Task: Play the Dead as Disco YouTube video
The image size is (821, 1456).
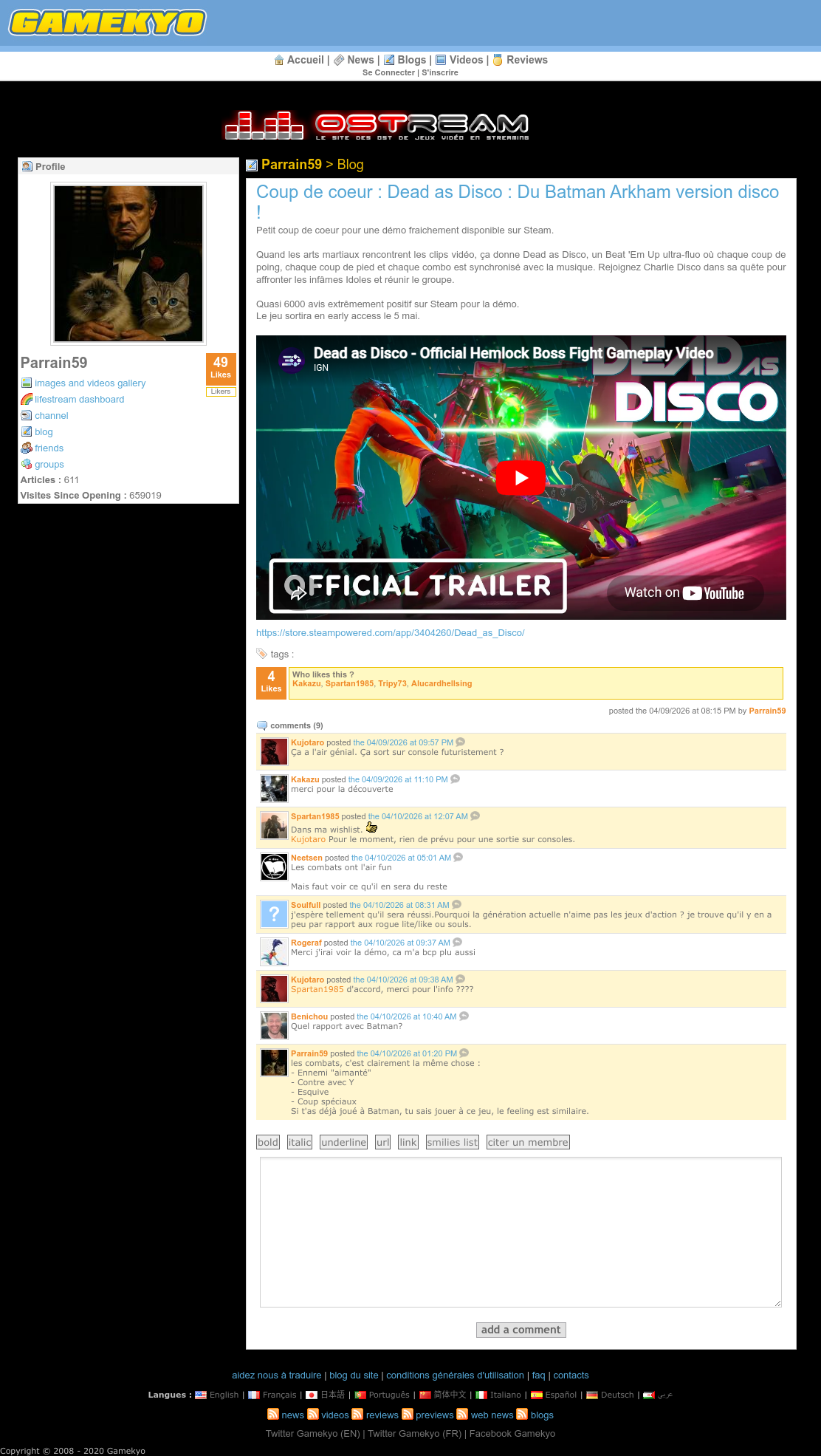Action: (521, 478)
